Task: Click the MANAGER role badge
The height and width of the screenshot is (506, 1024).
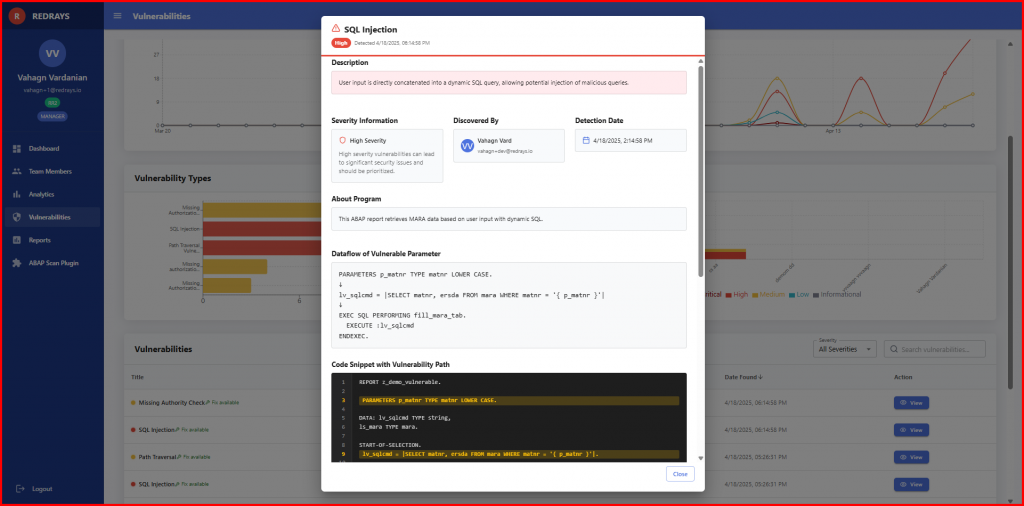Action: (x=52, y=116)
